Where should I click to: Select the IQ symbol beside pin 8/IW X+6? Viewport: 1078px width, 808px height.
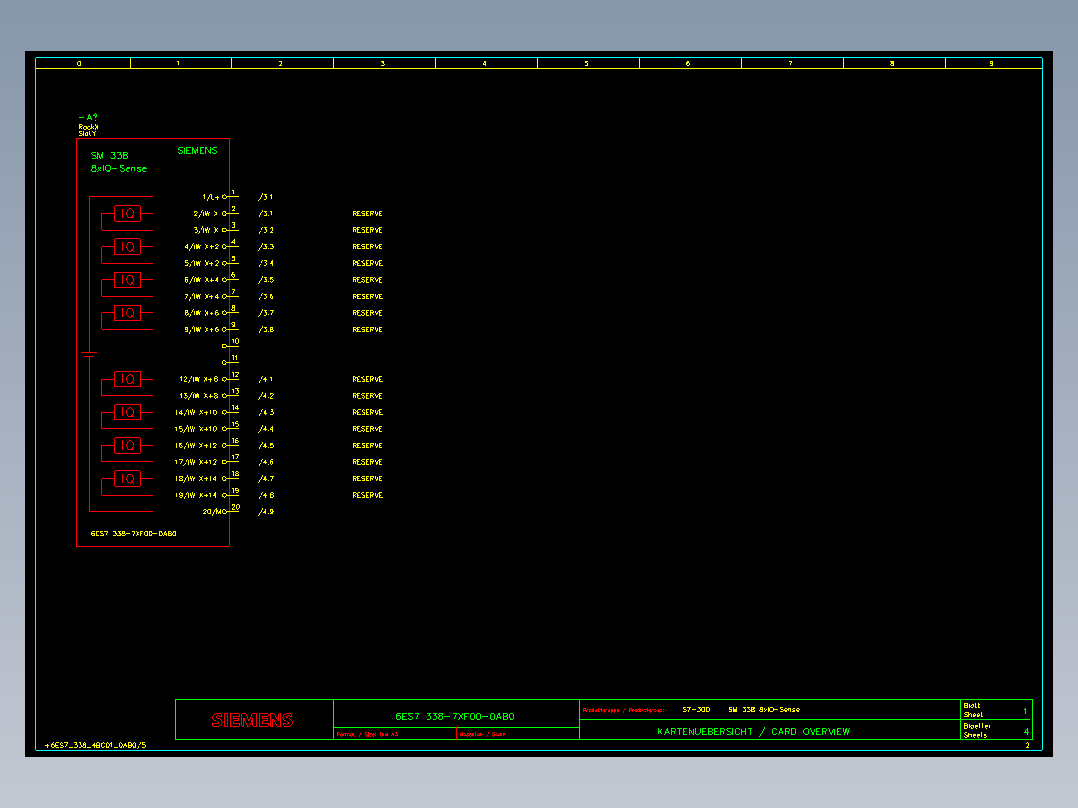pos(127,313)
